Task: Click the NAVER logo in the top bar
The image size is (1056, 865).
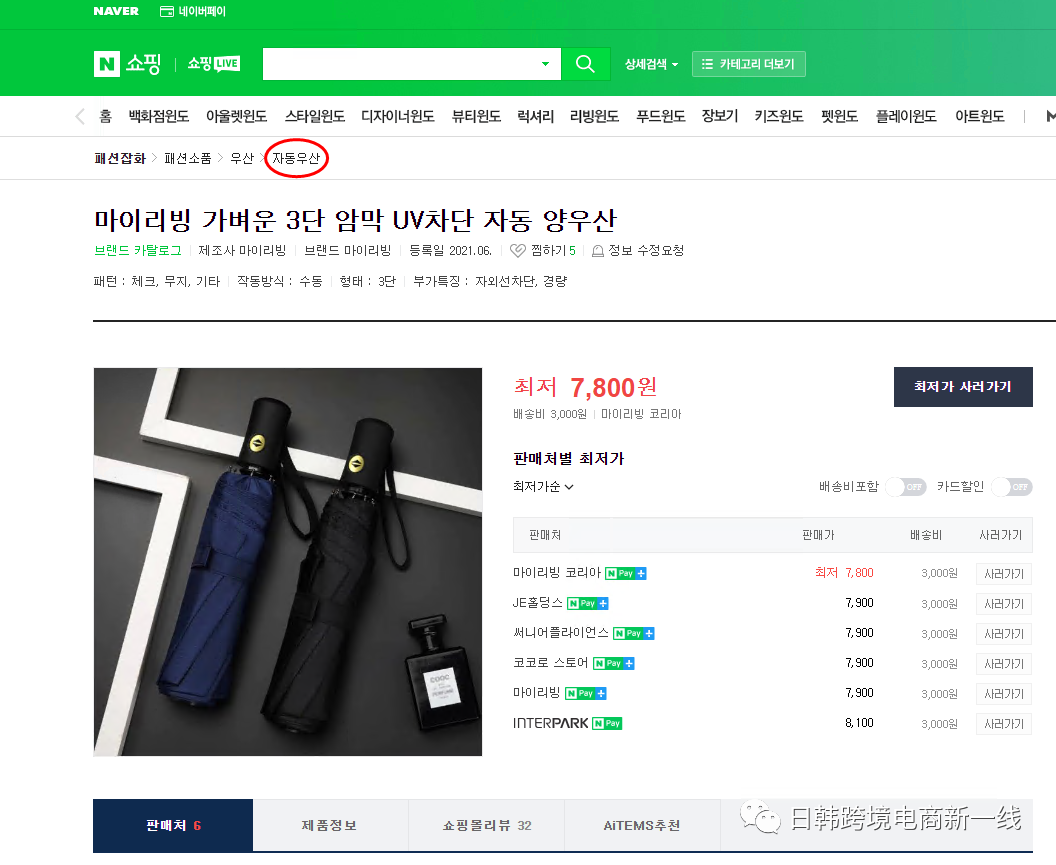Action: (115, 12)
